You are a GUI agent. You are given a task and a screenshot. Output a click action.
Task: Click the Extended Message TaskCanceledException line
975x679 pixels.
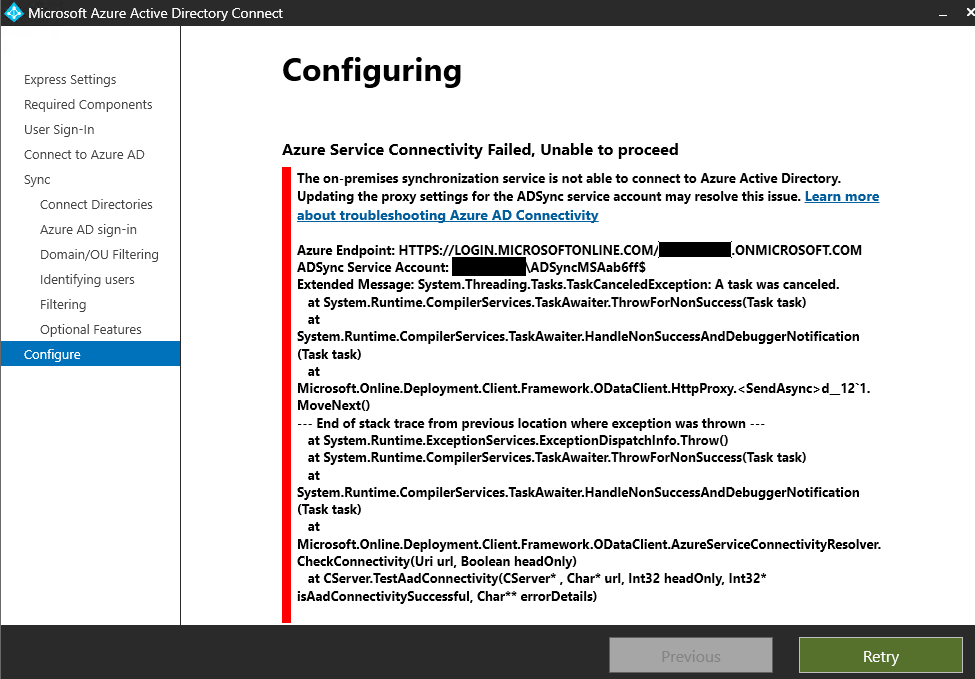568,284
